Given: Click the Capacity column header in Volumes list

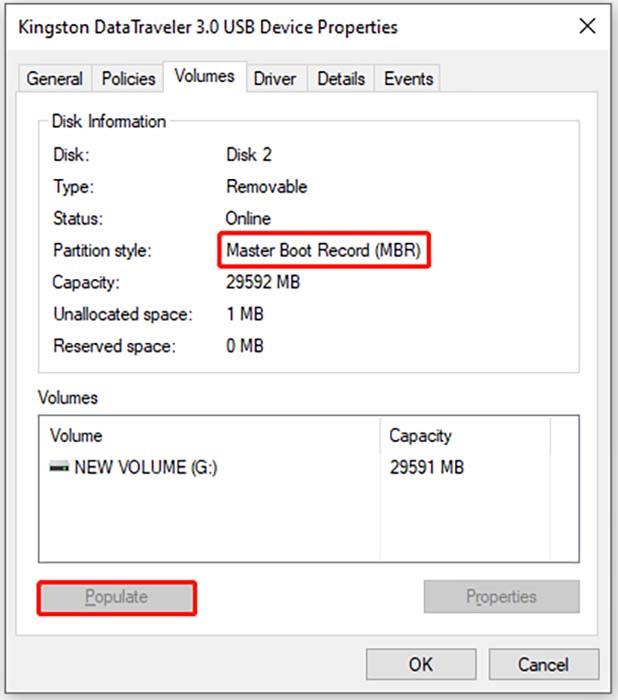Looking at the screenshot, I should pos(420,436).
